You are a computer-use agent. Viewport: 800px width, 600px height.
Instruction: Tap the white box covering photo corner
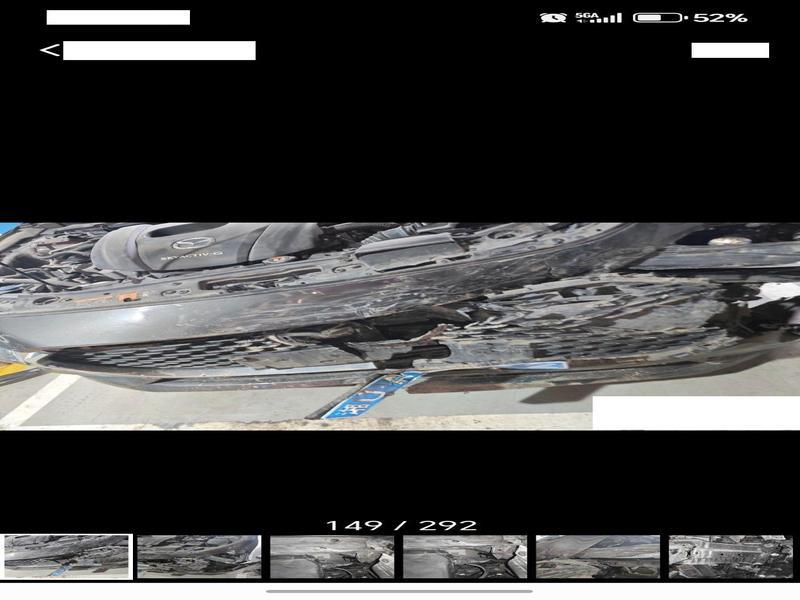click(x=695, y=412)
